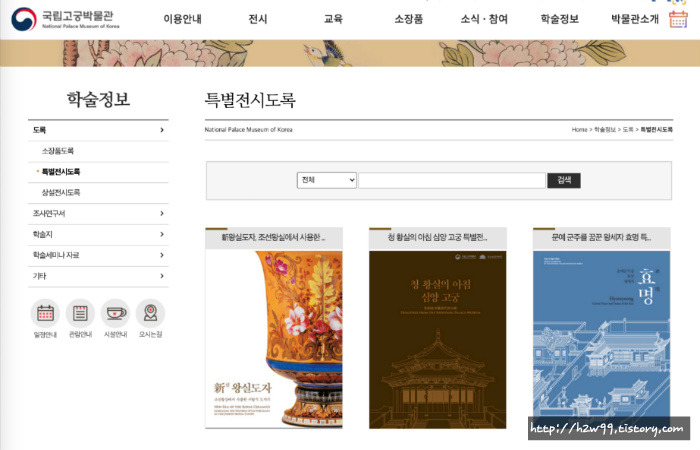Open the 상설전시도록 sidebar link
Image resolution: width=700 pixels, height=450 pixels.
click(61, 192)
